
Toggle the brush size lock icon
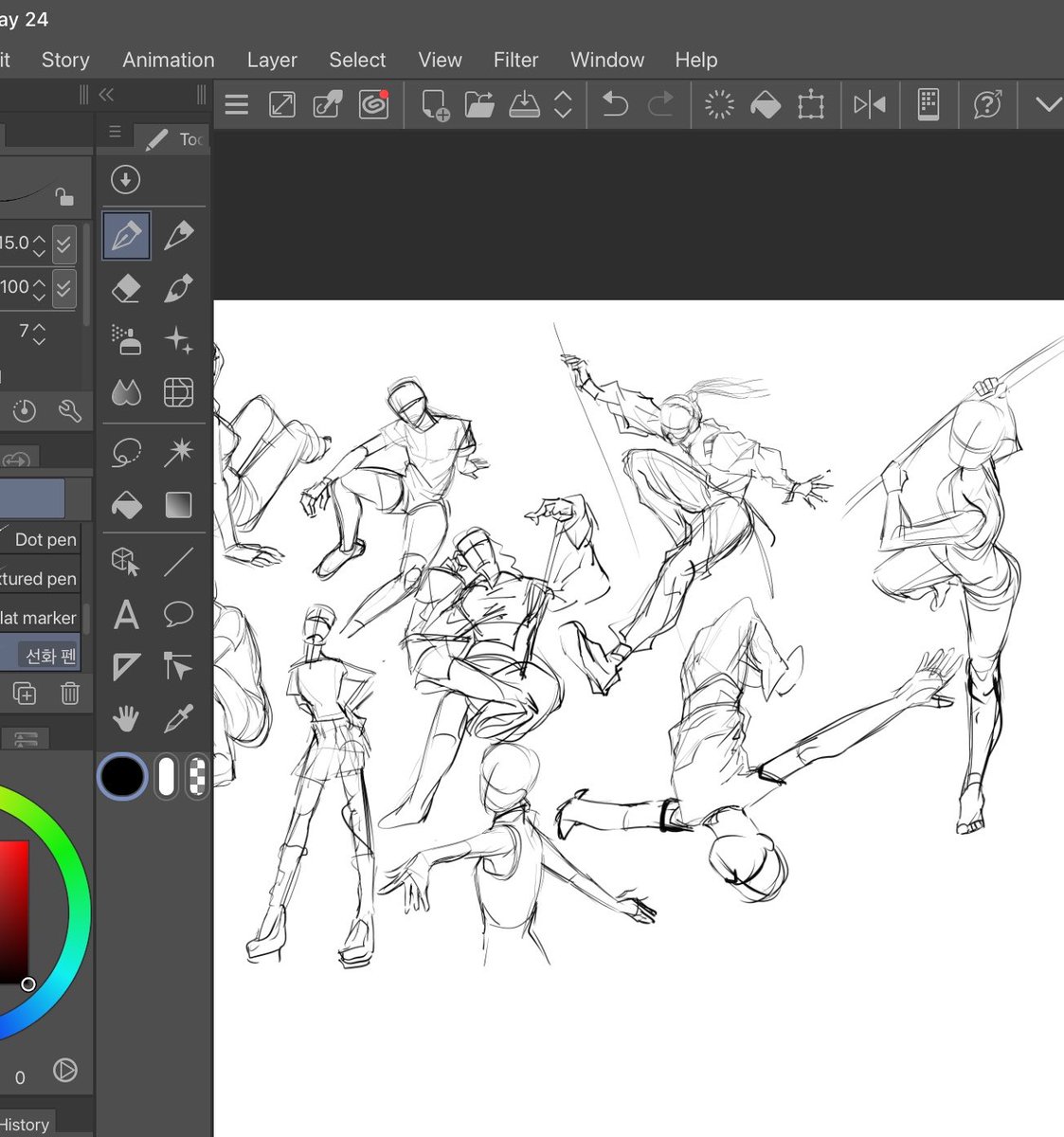click(x=63, y=196)
